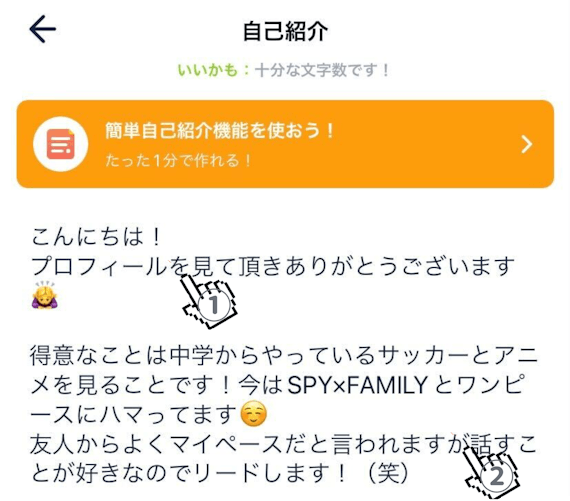The height and width of the screenshot is (501, 570).
Task: Tap the document icon in orange banner
Action: [61, 144]
